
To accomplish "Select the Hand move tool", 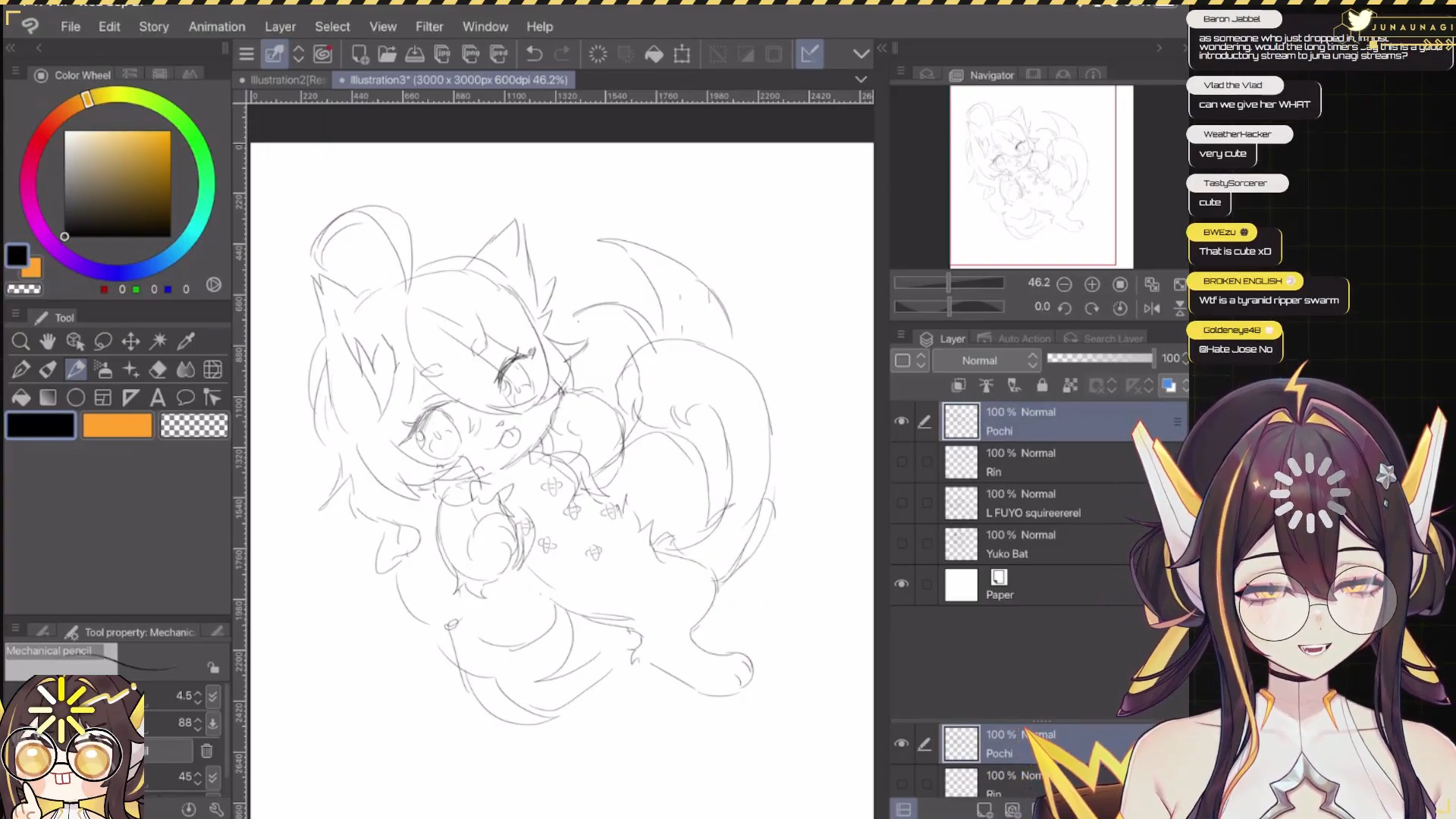I will click(48, 341).
